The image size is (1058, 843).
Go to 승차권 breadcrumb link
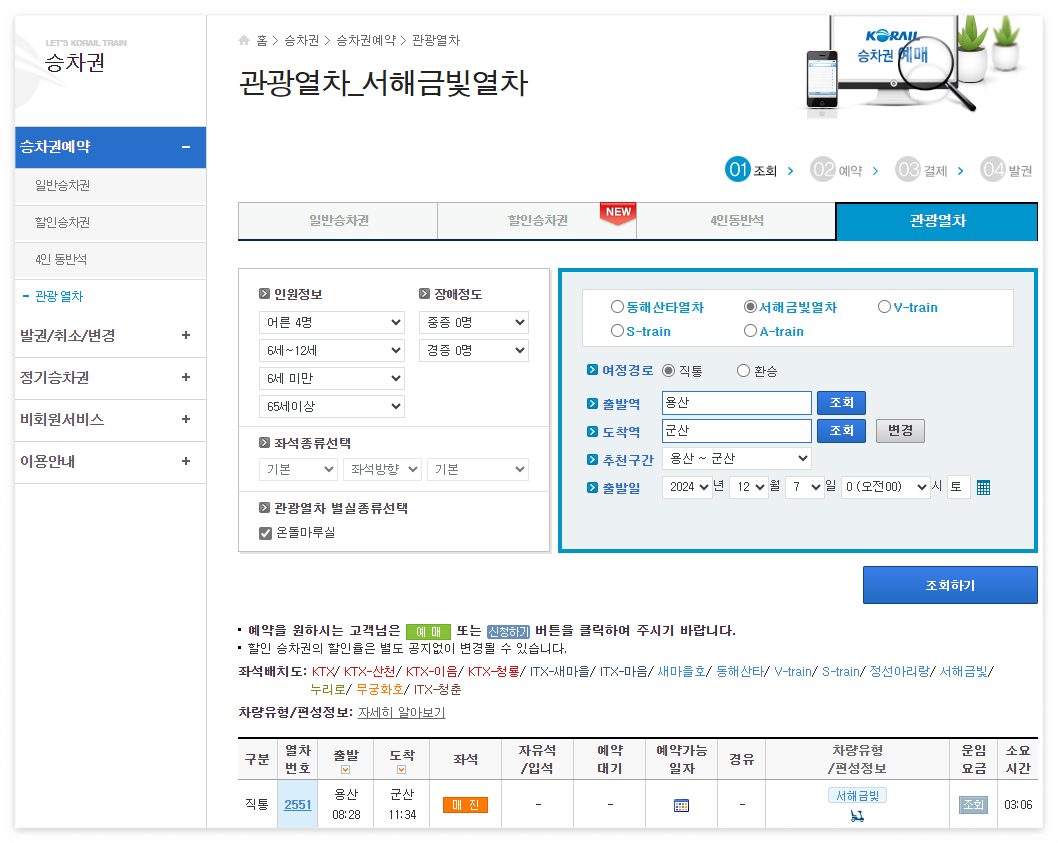click(x=301, y=40)
